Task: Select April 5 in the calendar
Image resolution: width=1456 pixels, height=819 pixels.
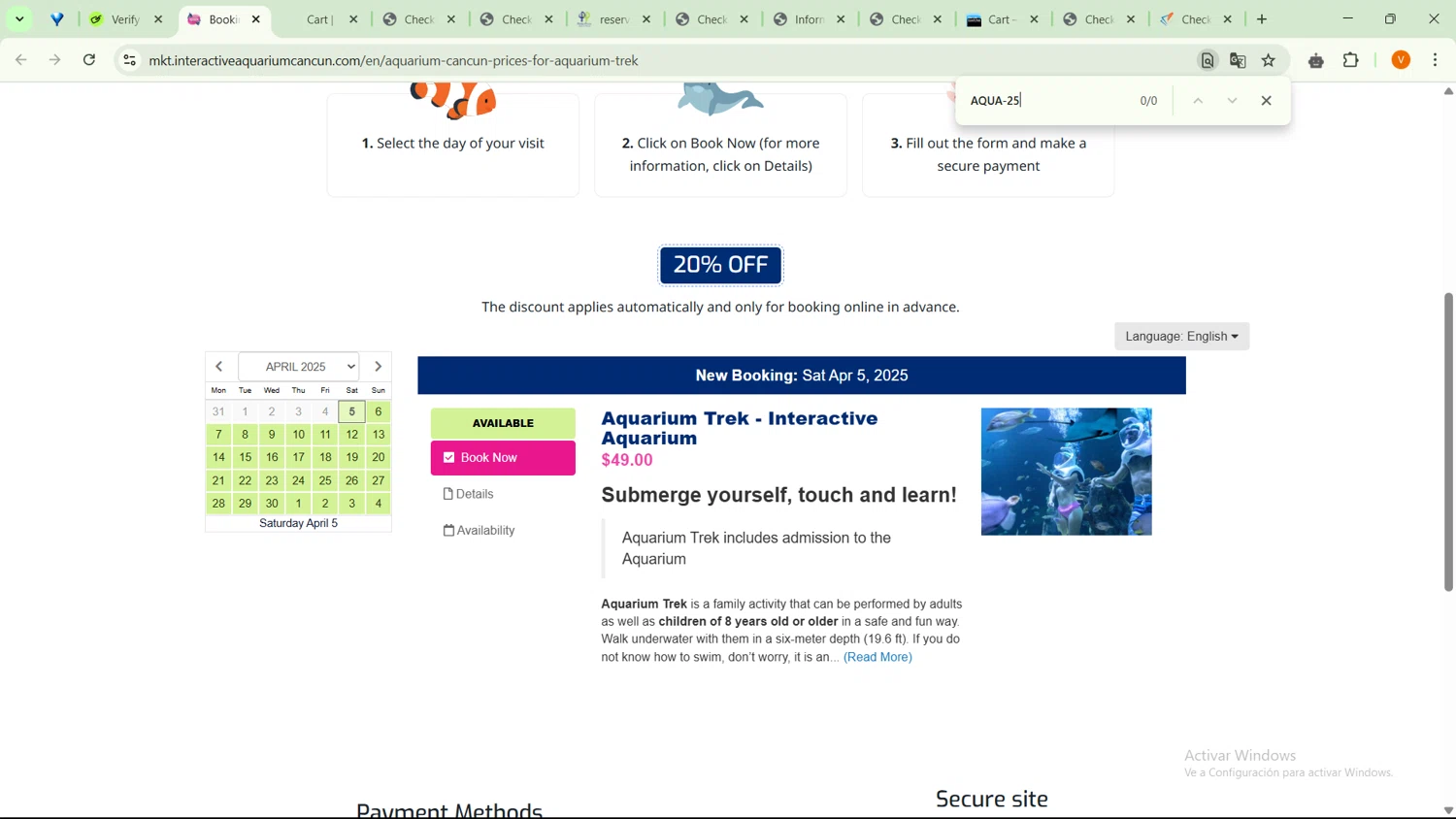Action: tap(352, 412)
